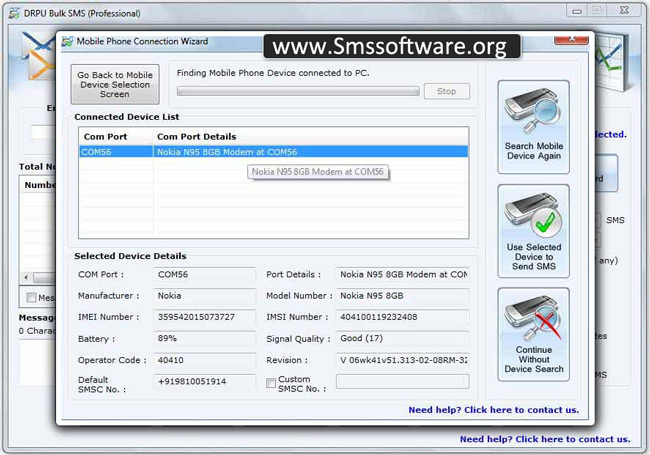The width and height of the screenshot is (650, 455).
Task: Click Port Details field in device details
Action: pyautogui.click(x=402, y=274)
